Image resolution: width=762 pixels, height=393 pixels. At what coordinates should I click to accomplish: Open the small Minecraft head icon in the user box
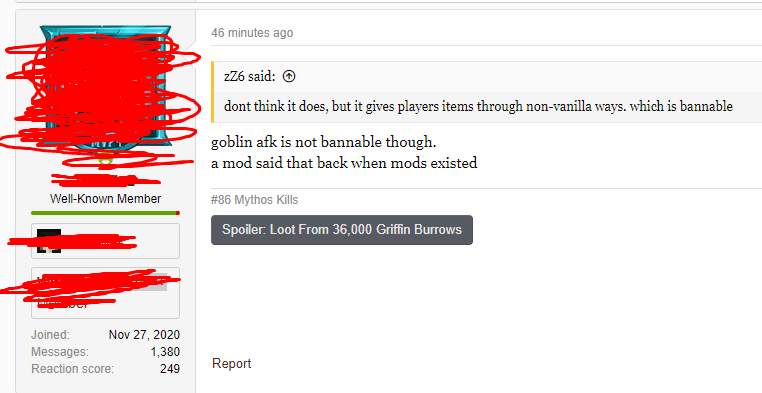(x=49, y=241)
